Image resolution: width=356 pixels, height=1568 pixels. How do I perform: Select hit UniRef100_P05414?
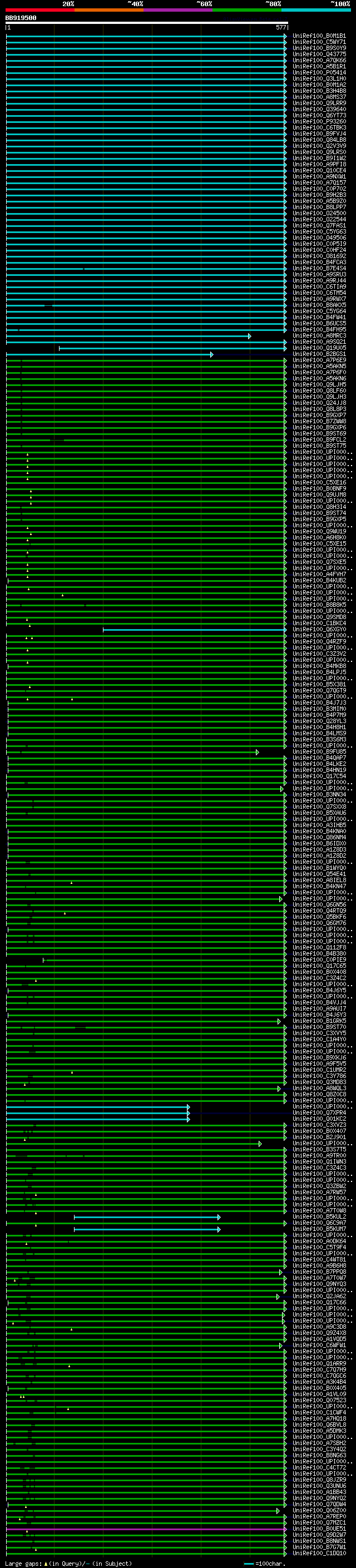[319, 73]
